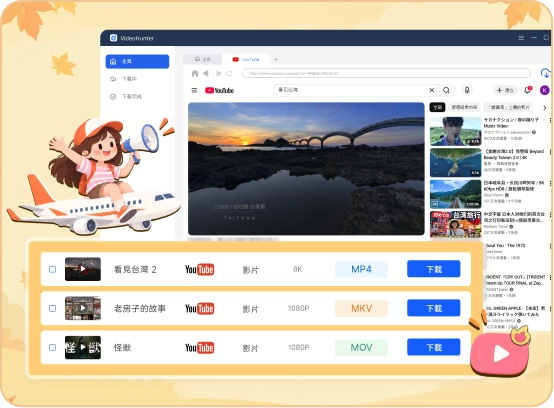Click download button for 老房子的故事

coord(434,308)
